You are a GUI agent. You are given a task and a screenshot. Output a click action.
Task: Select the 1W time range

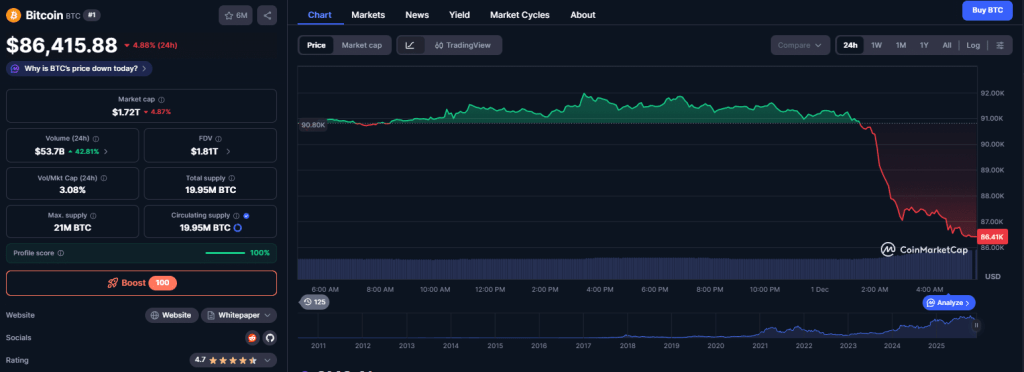point(876,45)
